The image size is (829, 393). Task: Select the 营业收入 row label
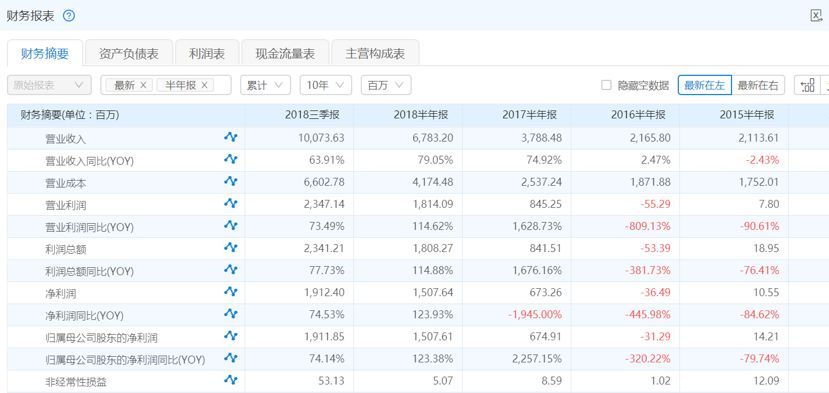point(66,139)
